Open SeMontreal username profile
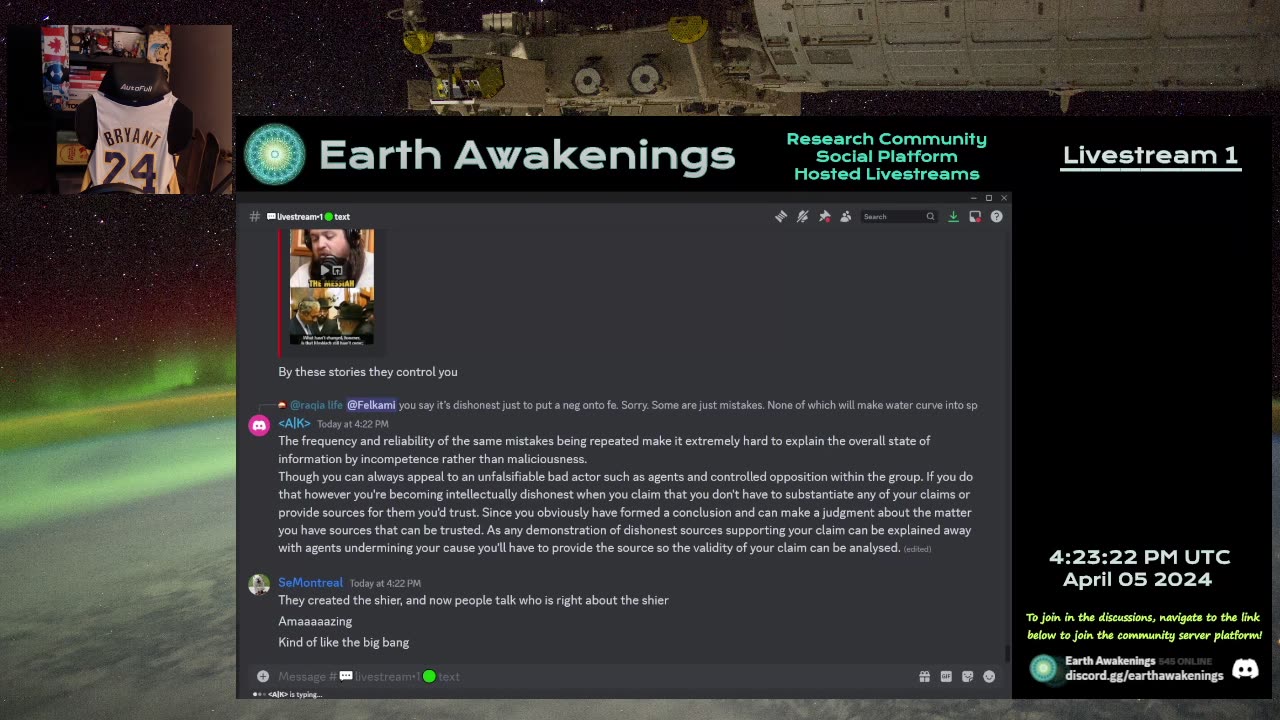Viewport: 1280px width, 720px height. [310, 582]
